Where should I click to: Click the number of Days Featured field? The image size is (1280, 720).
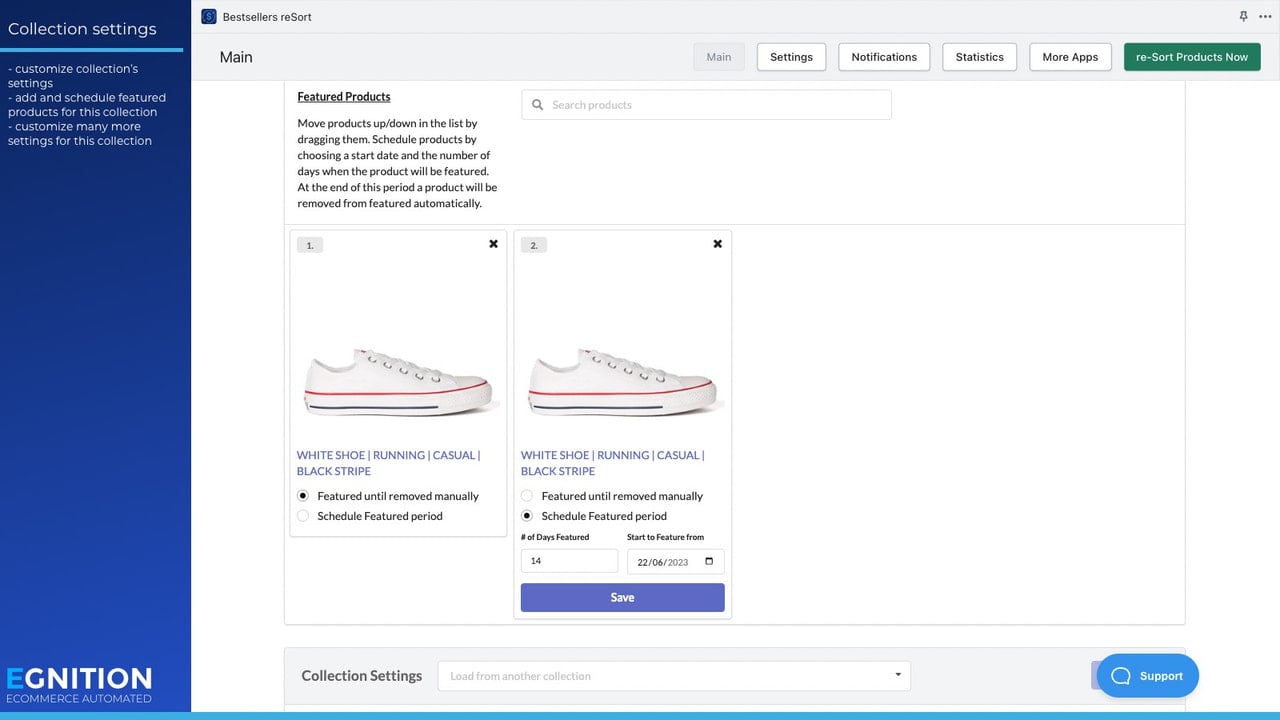pos(569,561)
